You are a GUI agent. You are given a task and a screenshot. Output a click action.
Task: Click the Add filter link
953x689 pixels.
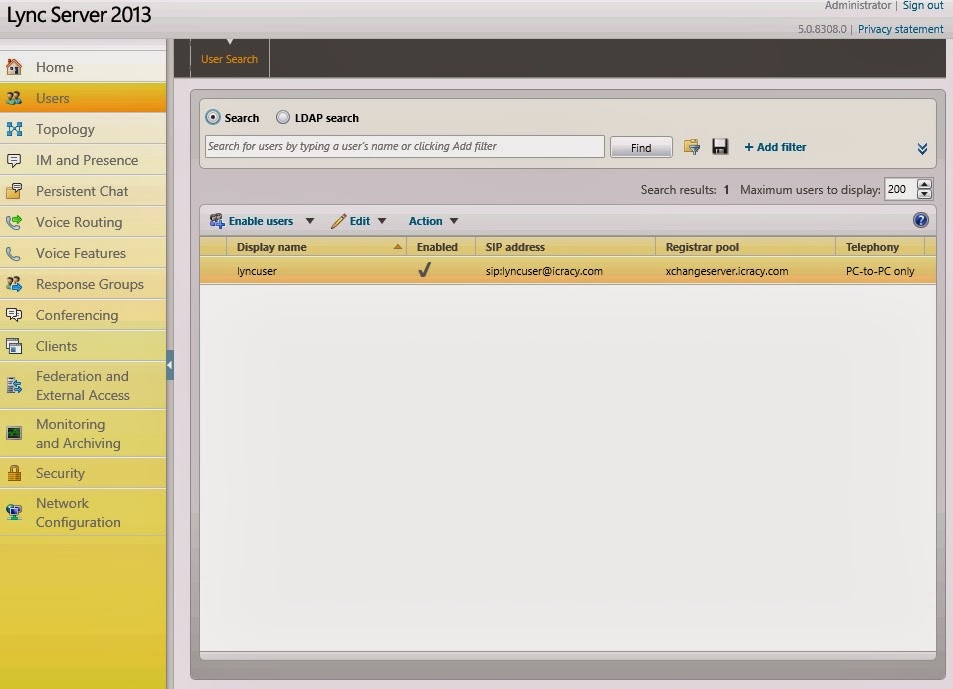pyautogui.click(x=775, y=147)
